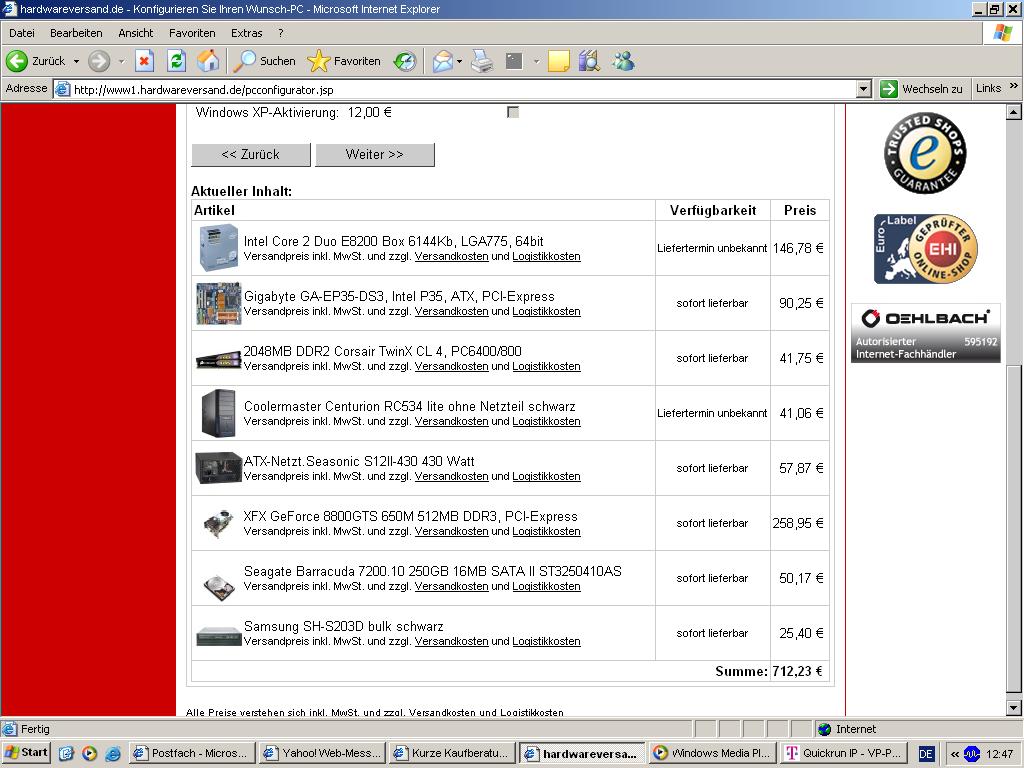The width and height of the screenshot is (1024, 768).
Task: Click the Weiter >> button
Action: tap(375, 155)
